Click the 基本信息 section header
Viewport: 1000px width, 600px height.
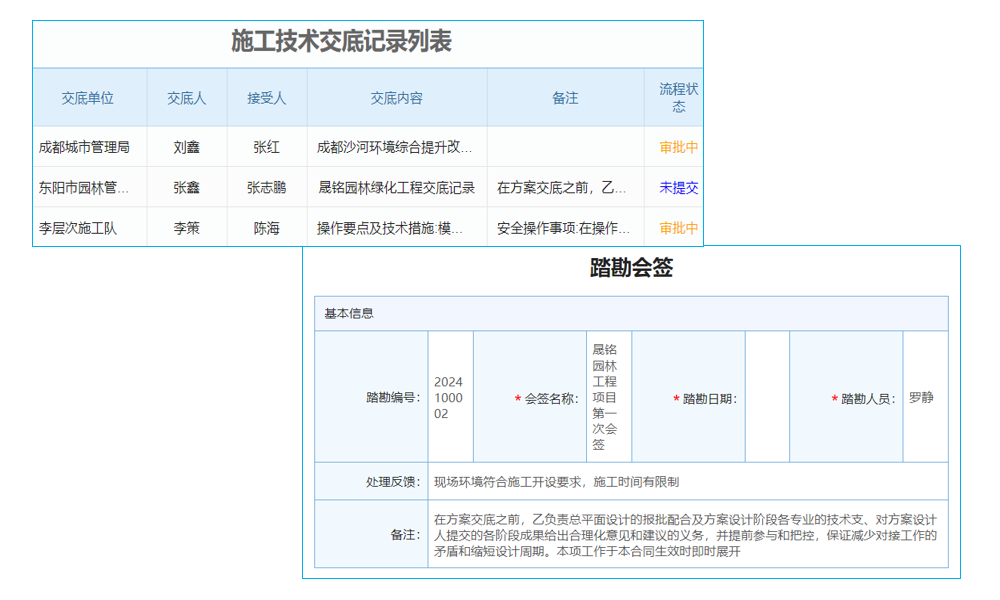coord(344,314)
